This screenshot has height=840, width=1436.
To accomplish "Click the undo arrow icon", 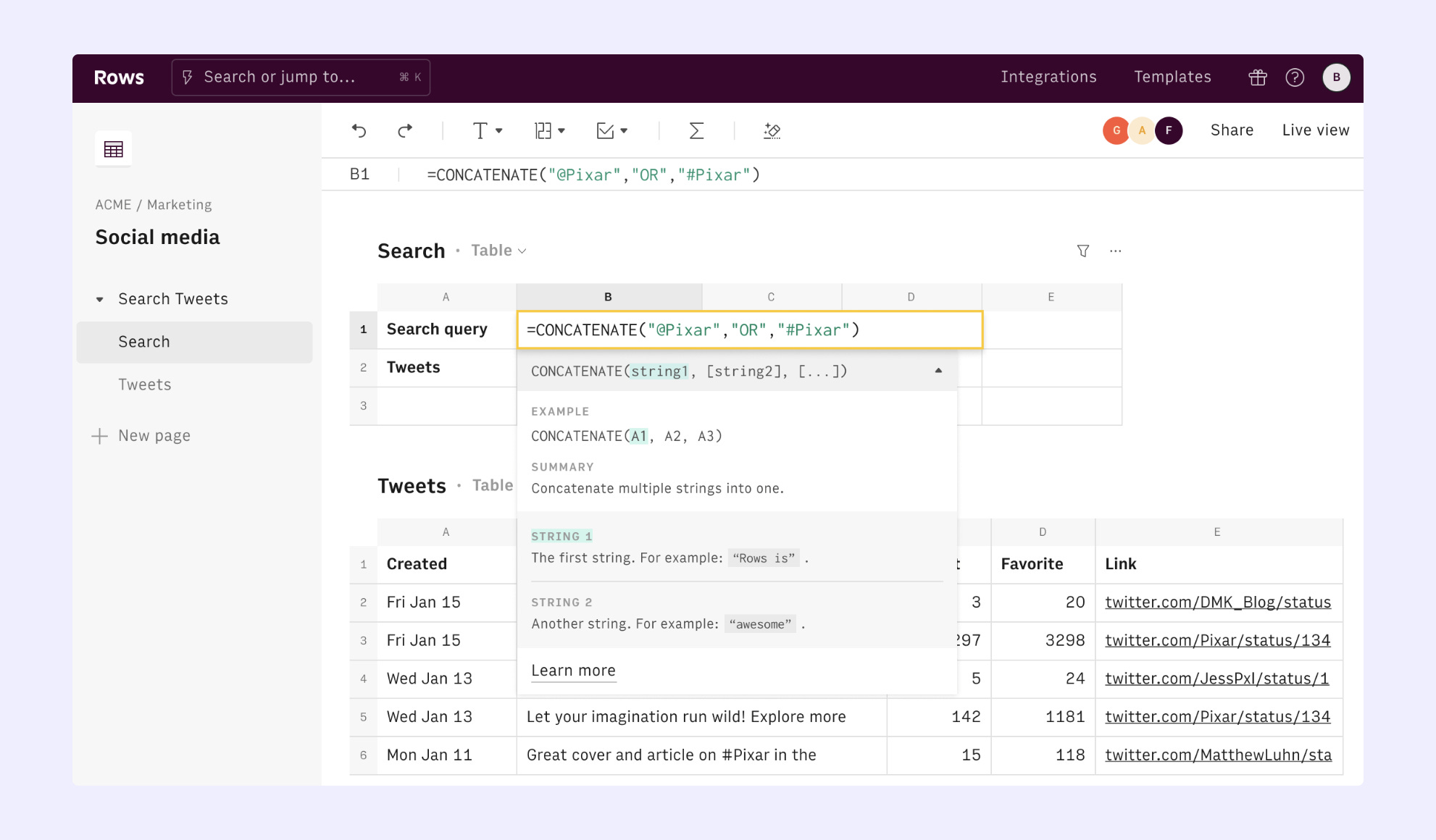I will click(x=359, y=130).
